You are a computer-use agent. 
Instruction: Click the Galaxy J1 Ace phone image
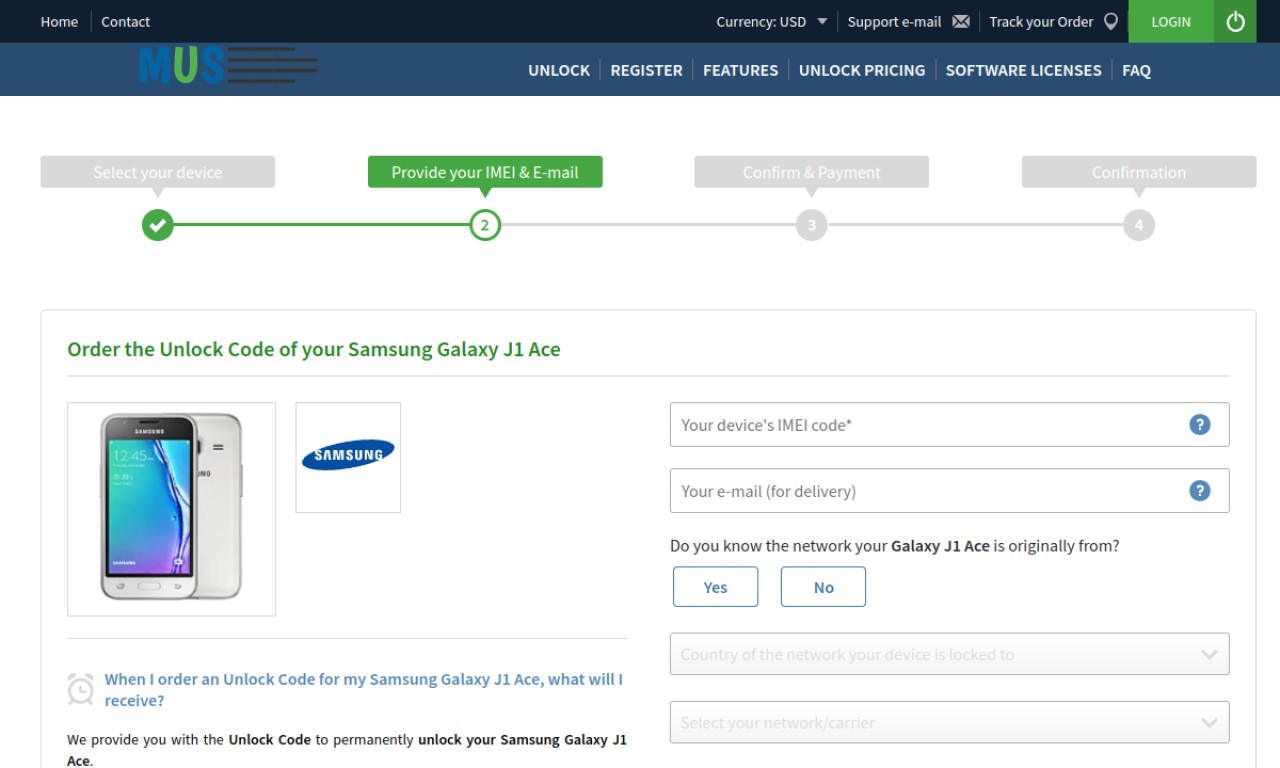point(171,509)
